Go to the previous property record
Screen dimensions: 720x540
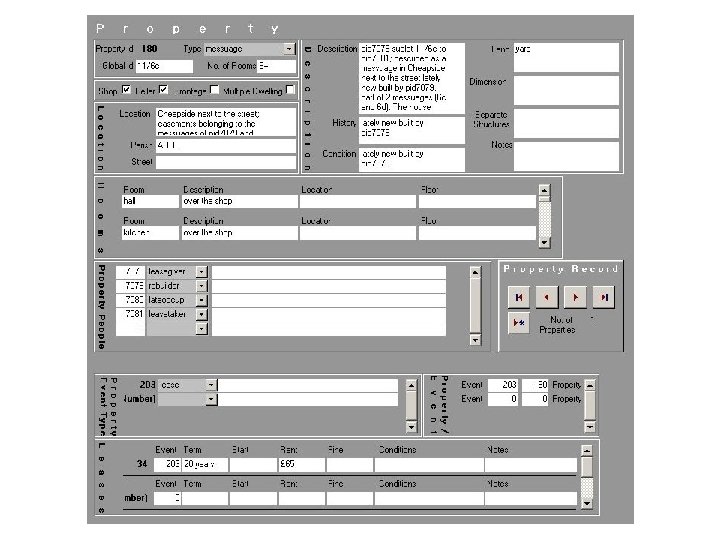click(546, 297)
